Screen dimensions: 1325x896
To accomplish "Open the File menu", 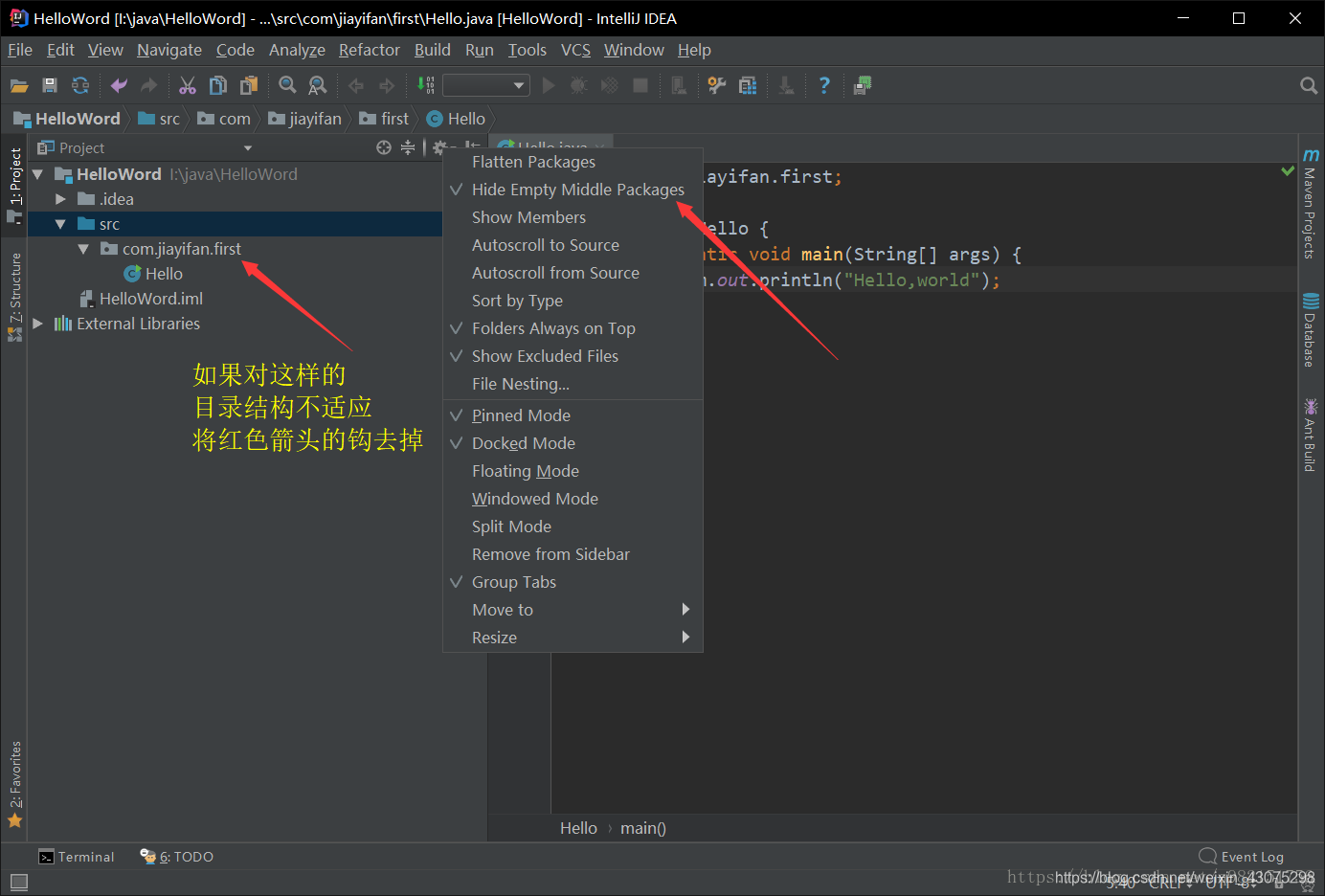I will click(20, 50).
